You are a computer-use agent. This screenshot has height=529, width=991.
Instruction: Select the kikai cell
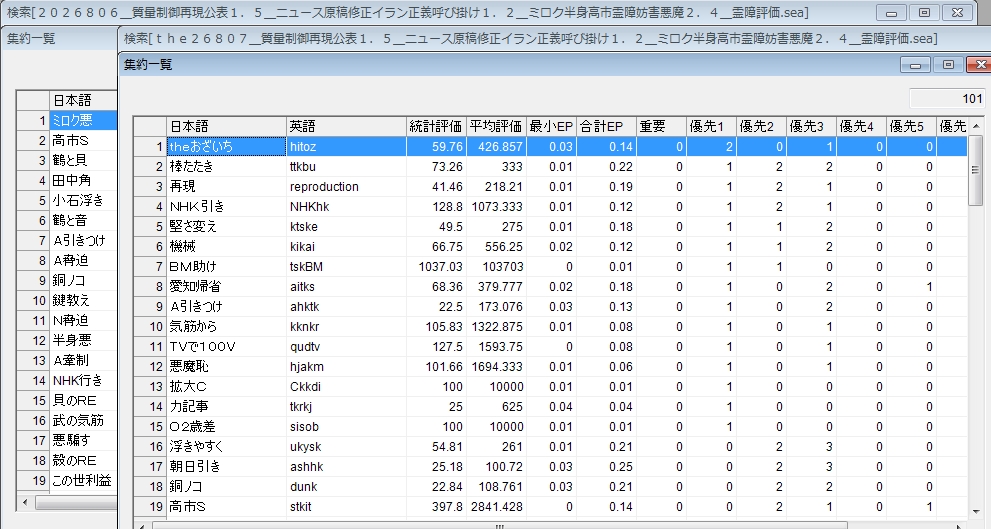[x=346, y=246]
